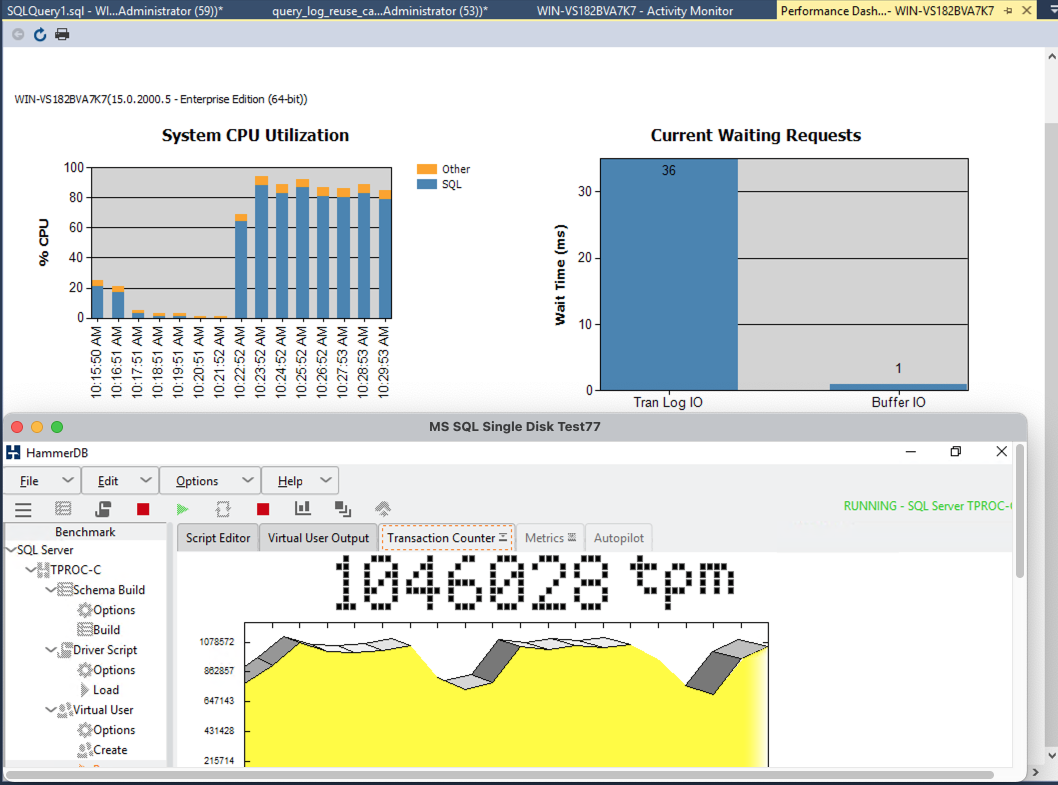Click the red stop icon left of the Metrics chart icon
The width and height of the screenshot is (1058, 785).
click(263, 509)
